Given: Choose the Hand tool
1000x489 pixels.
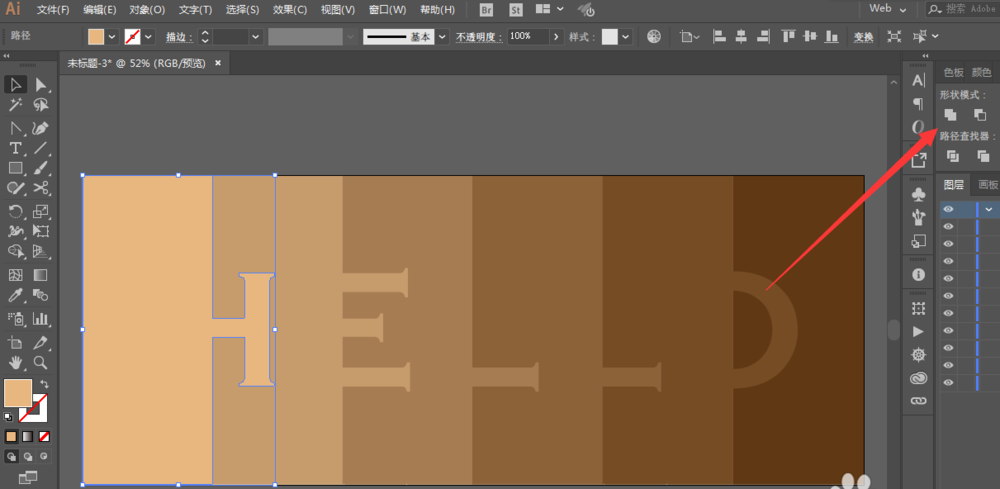Looking at the screenshot, I should (x=16, y=362).
